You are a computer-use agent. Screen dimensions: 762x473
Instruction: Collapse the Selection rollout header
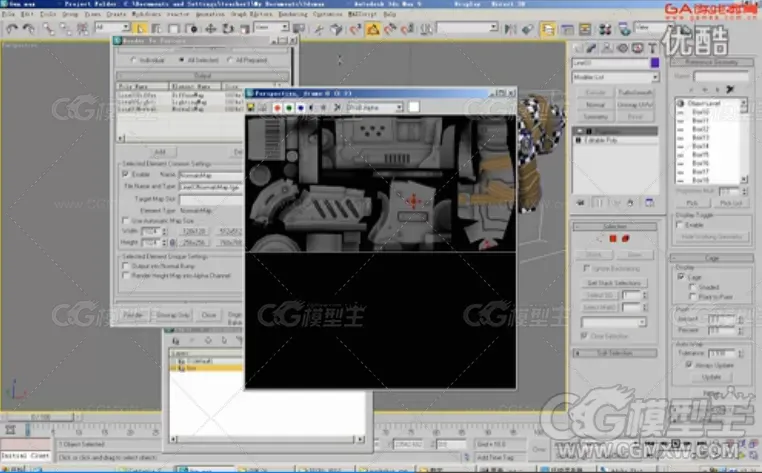[x=615, y=227]
